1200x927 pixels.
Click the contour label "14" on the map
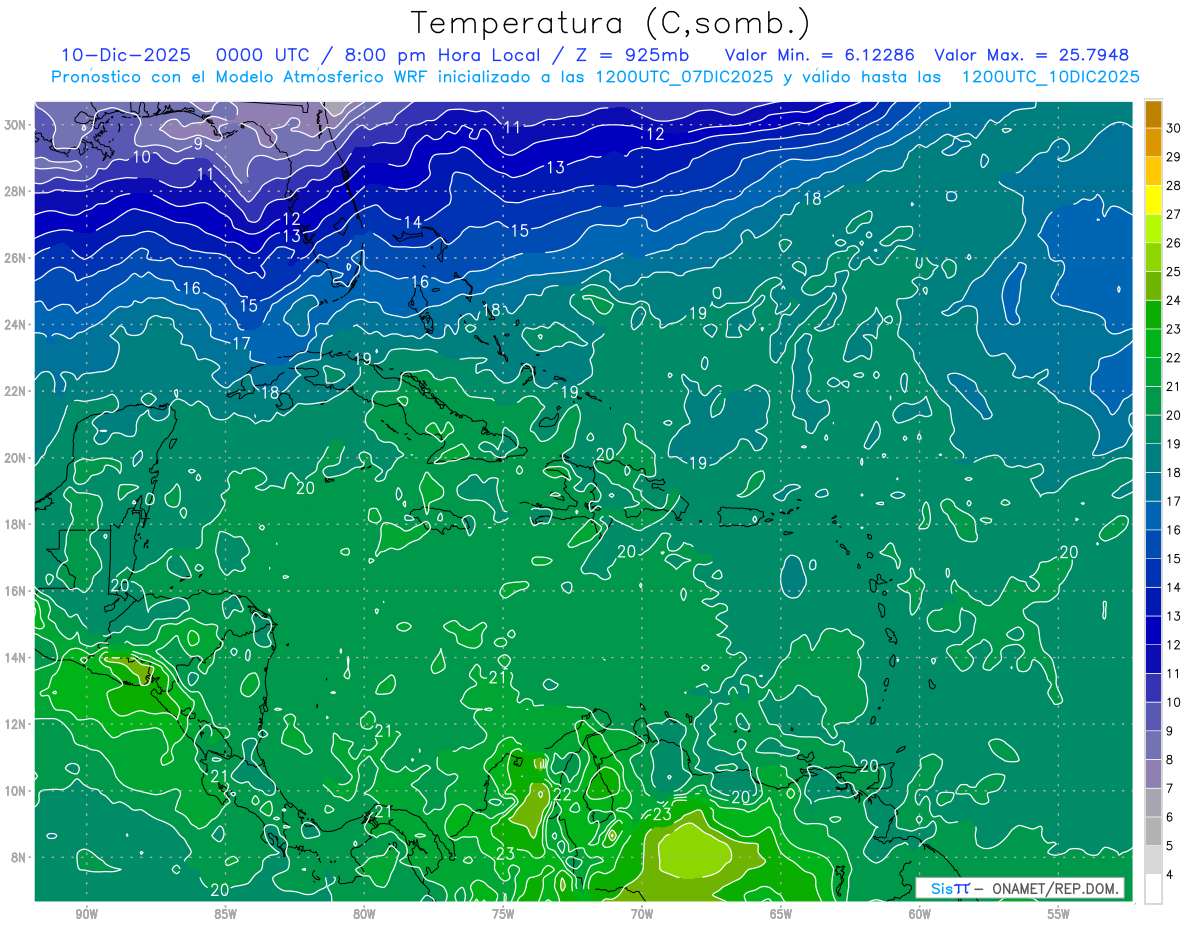click(413, 221)
